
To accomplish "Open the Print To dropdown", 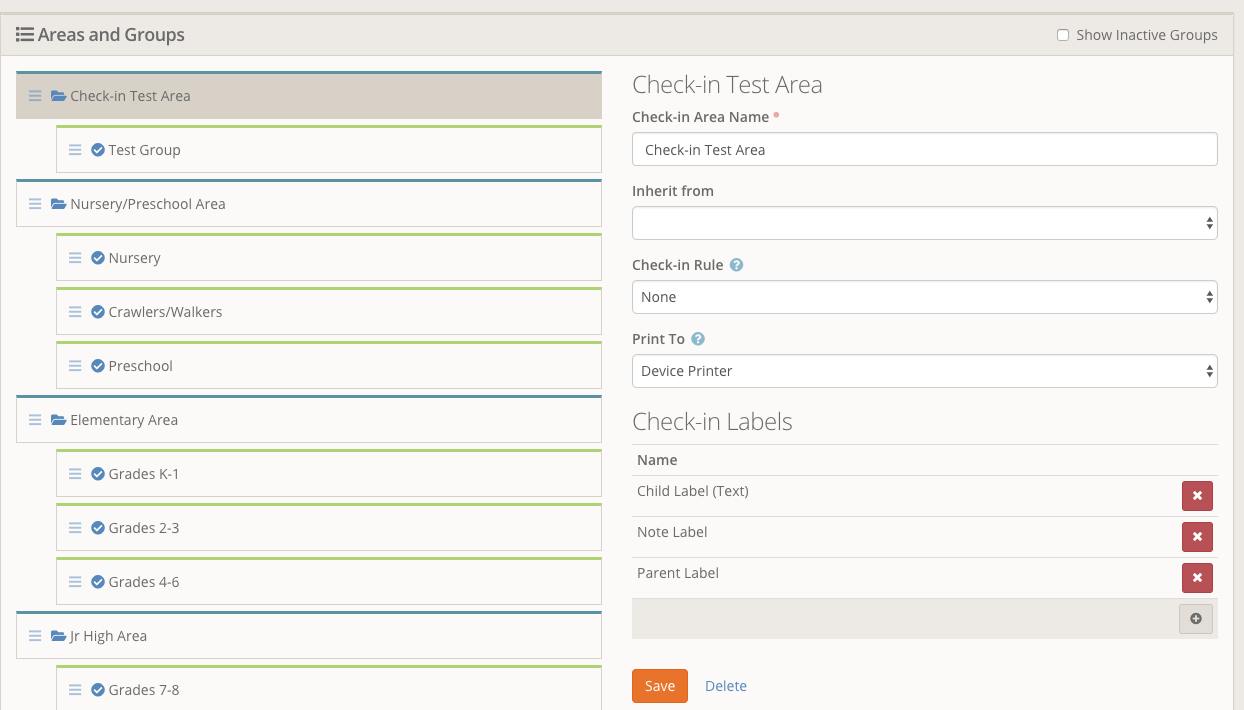I will (x=923, y=370).
